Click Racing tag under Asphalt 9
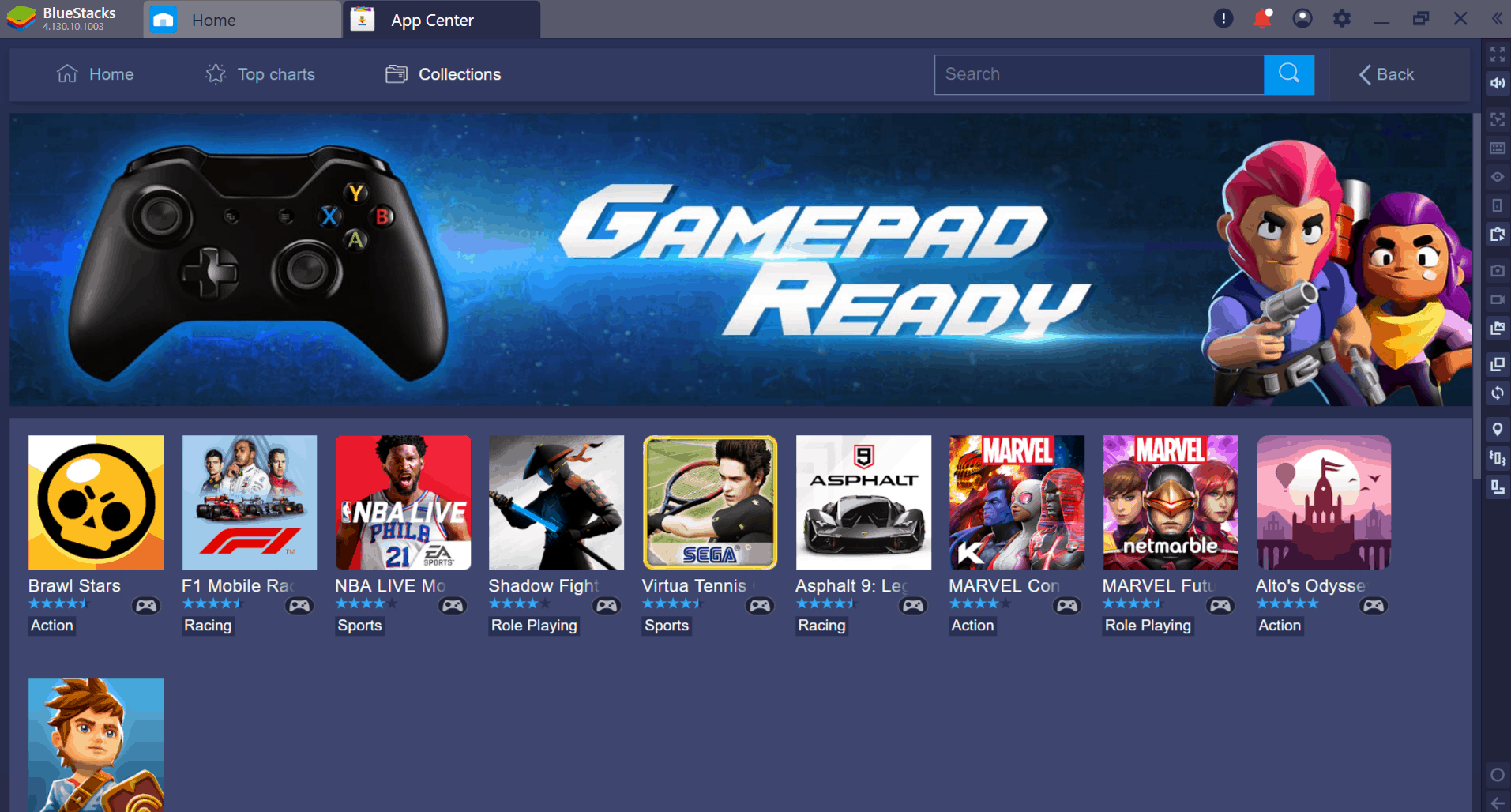This screenshot has height=812, width=1511. (x=821, y=626)
